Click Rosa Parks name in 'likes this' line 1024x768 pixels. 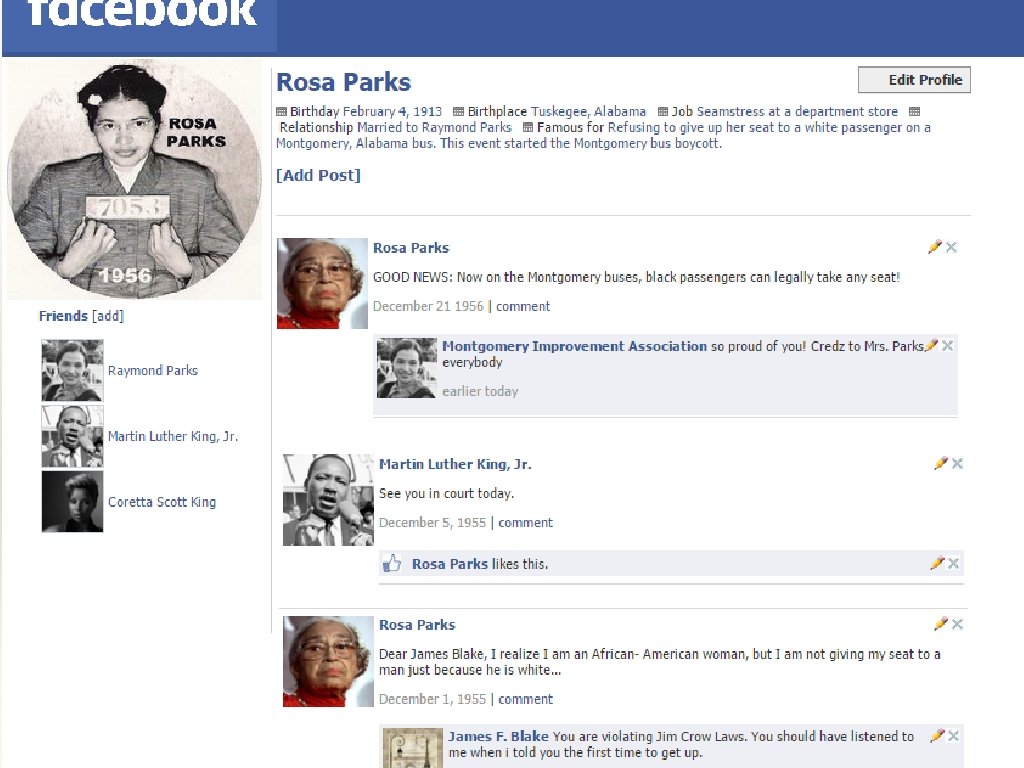(450, 564)
